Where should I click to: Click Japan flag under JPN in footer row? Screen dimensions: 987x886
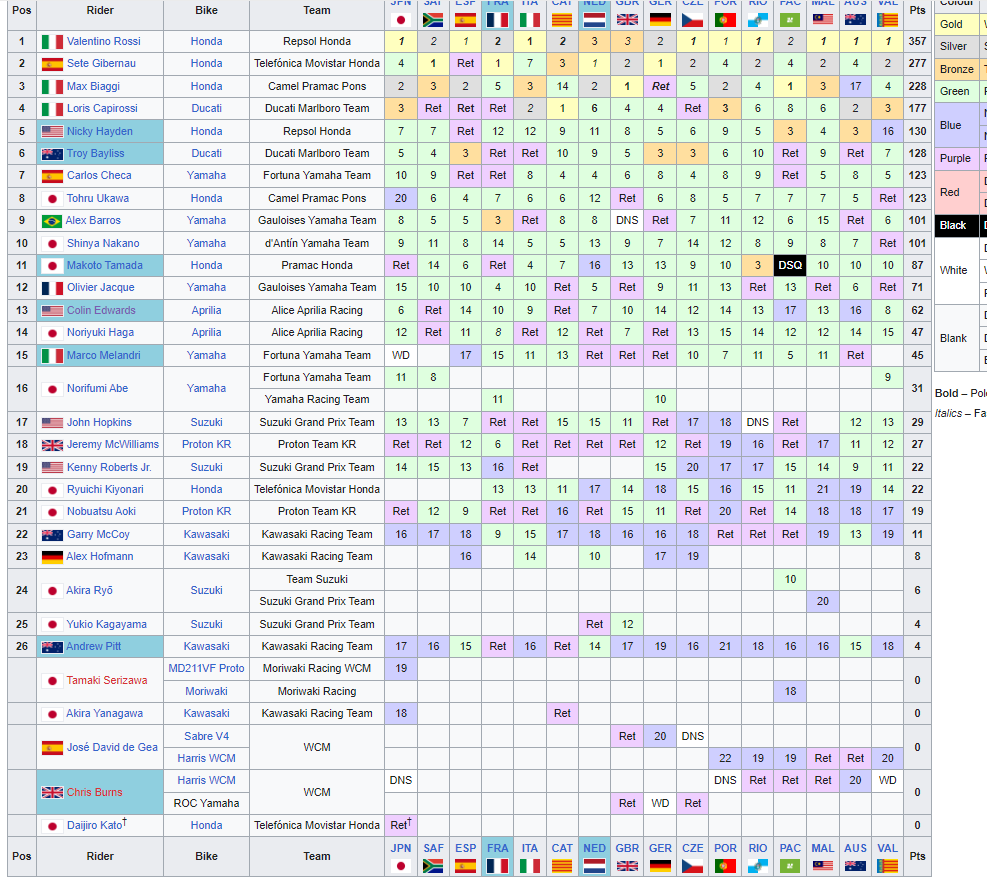(401, 866)
